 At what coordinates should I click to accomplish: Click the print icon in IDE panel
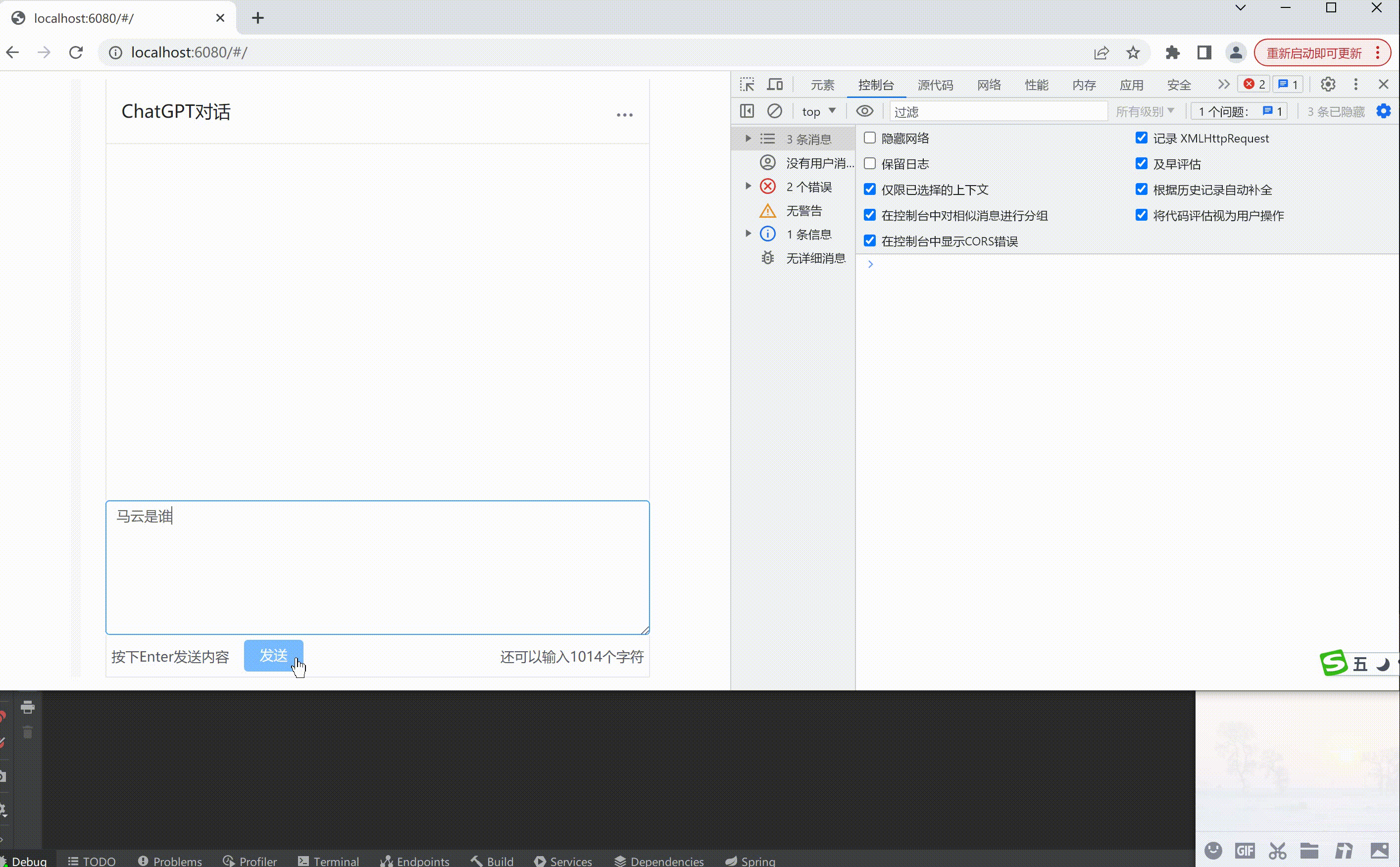click(x=28, y=707)
